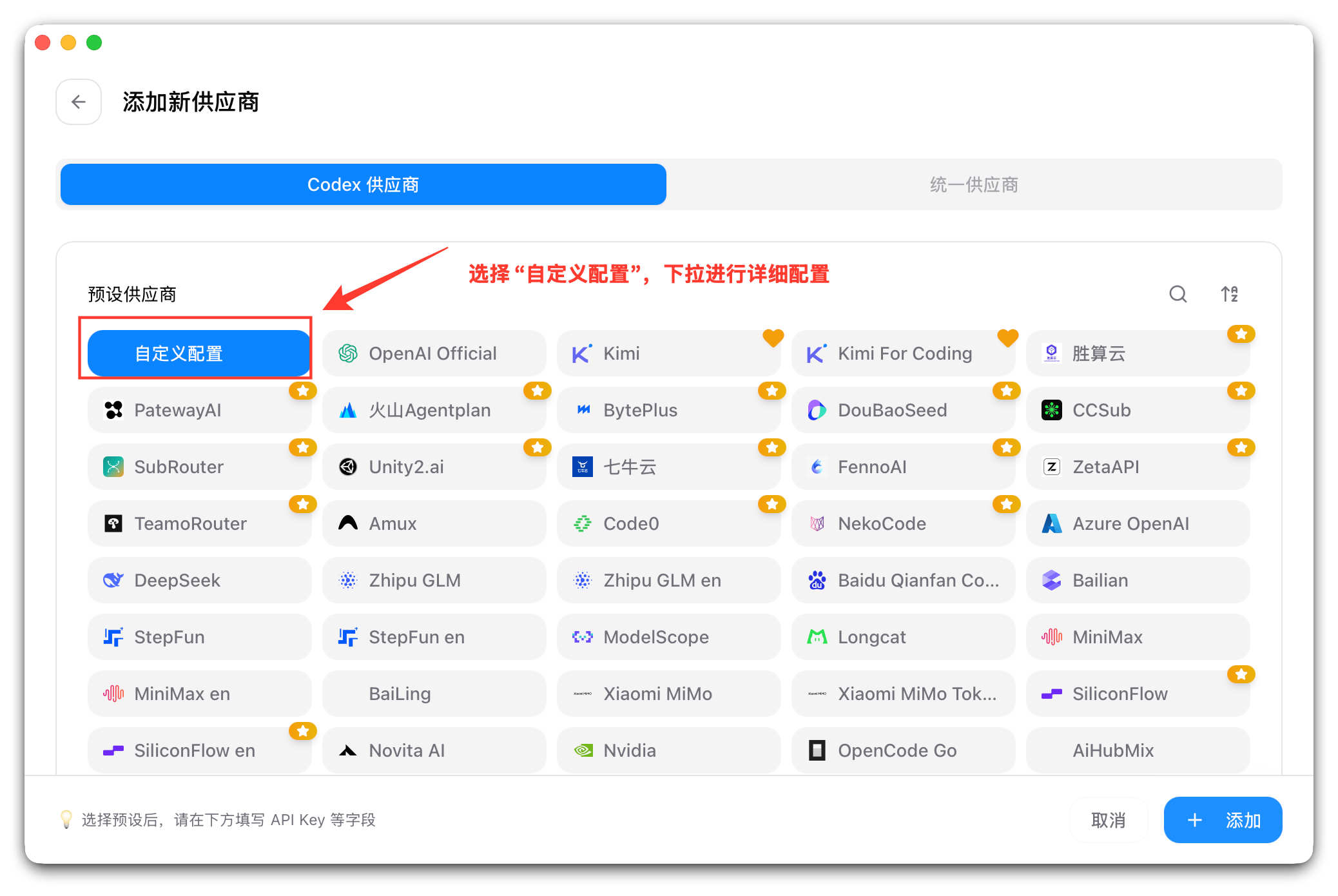
Task: Select the OpenCode Go provider
Action: (x=903, y=750)
